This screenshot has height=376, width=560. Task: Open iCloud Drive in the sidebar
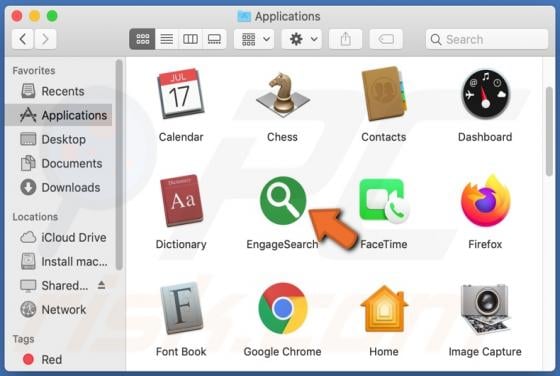[x=59, y=237]
